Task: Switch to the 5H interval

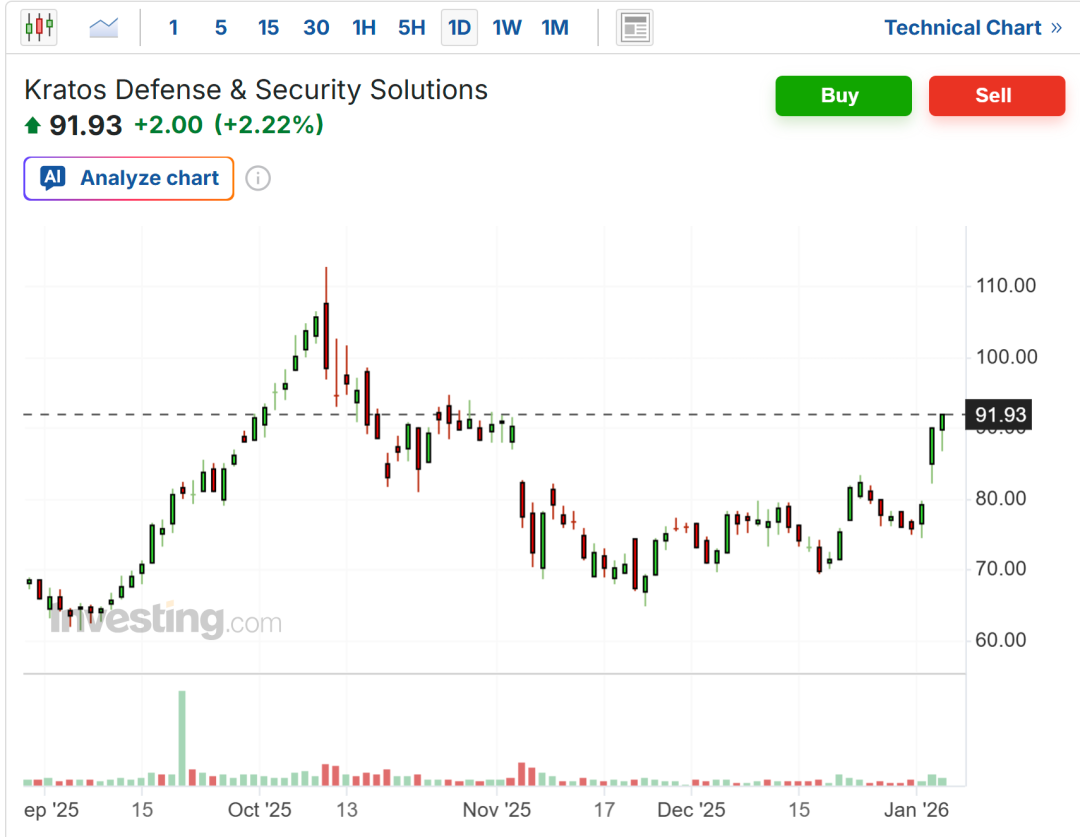Action: coord(411,28)
